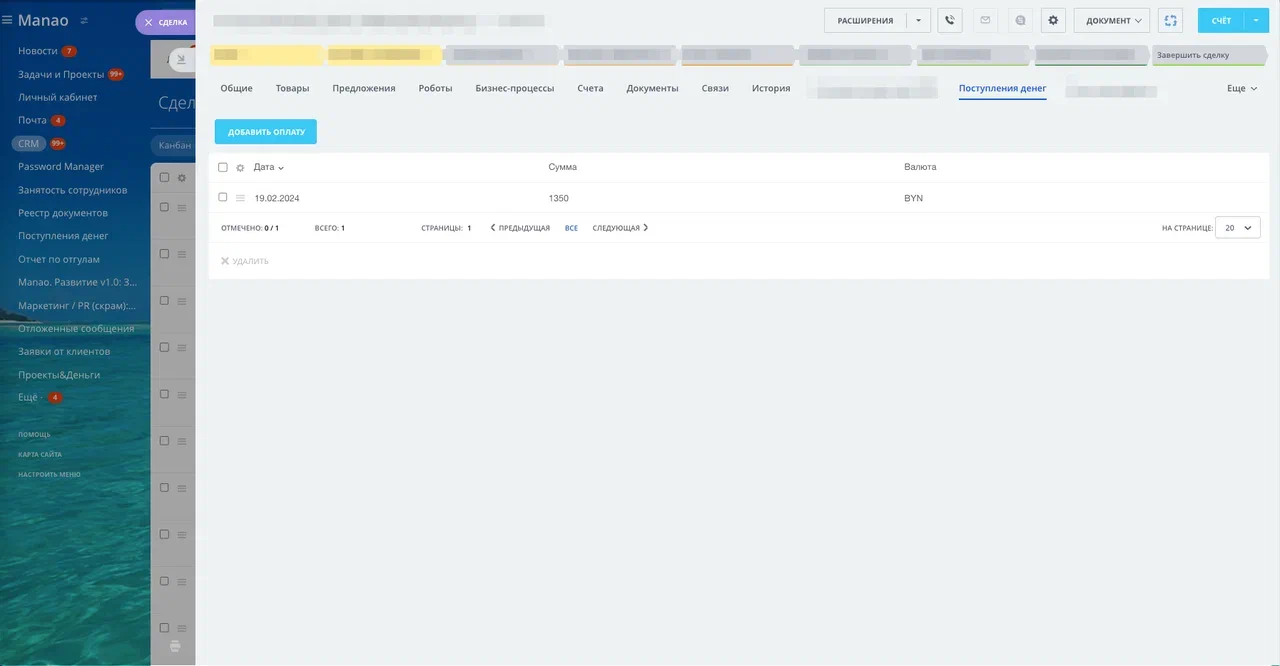Sort by the Дата column header
The height and width of the screenshot is (666, 1280).
tap(269, 167)
